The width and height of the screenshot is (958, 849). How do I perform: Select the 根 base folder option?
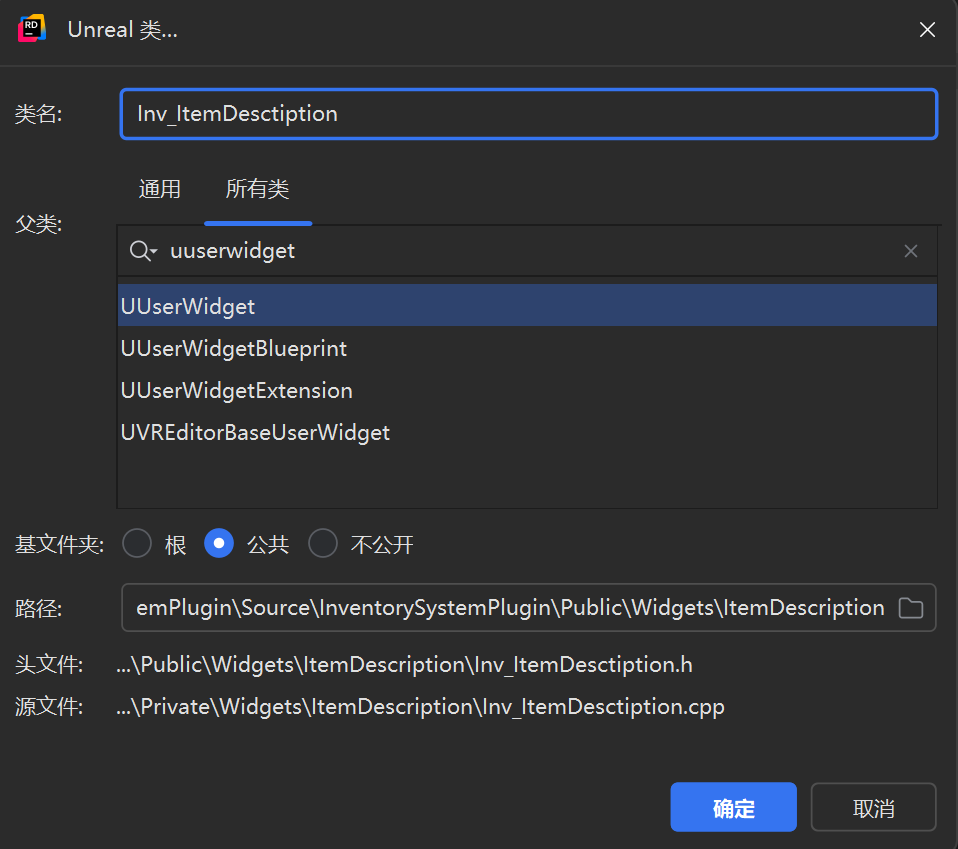click(137, 544)
